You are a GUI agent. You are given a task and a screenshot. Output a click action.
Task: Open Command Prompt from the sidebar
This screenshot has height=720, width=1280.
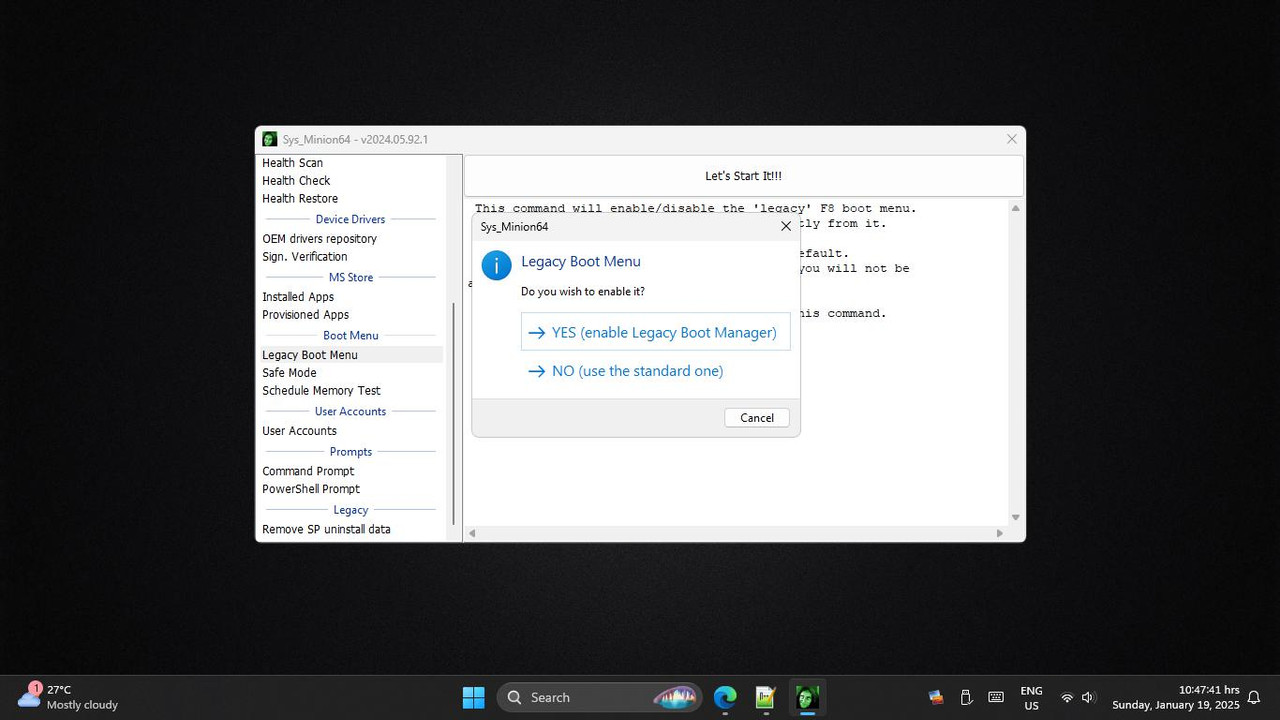pos(308,470)
